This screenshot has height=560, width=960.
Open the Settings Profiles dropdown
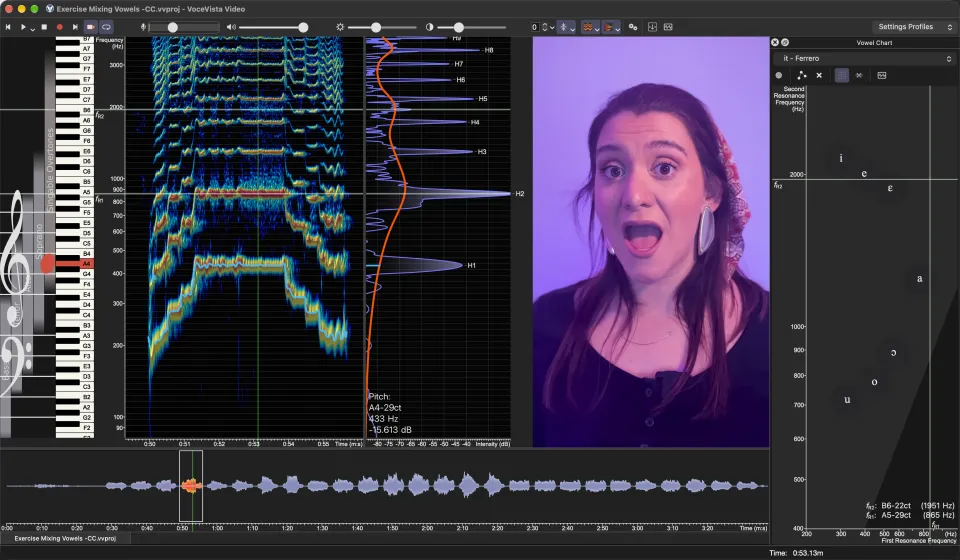(x=915, y=27)
